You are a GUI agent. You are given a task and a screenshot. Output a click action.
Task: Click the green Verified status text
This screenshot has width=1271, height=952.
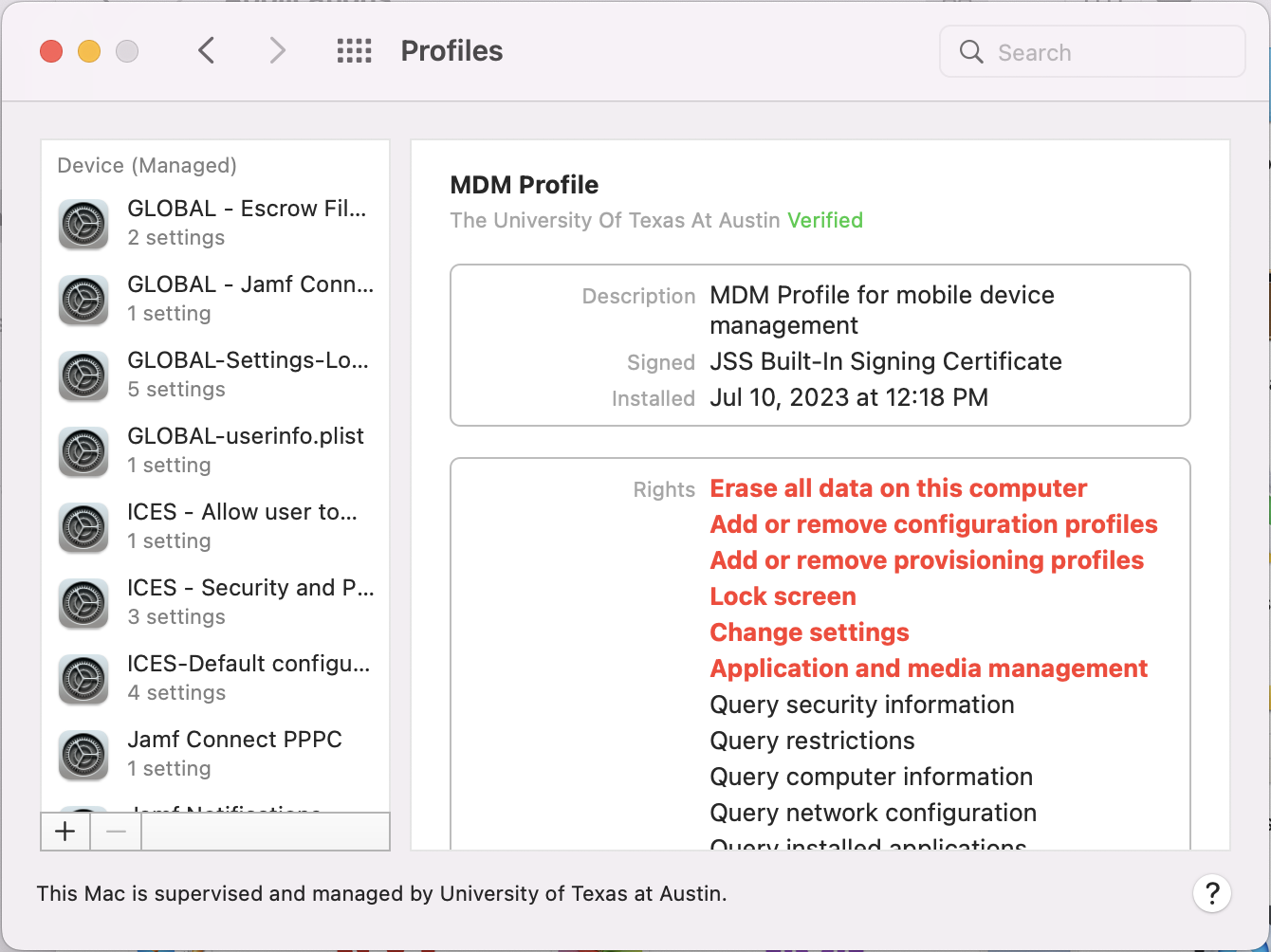[825, 220]
